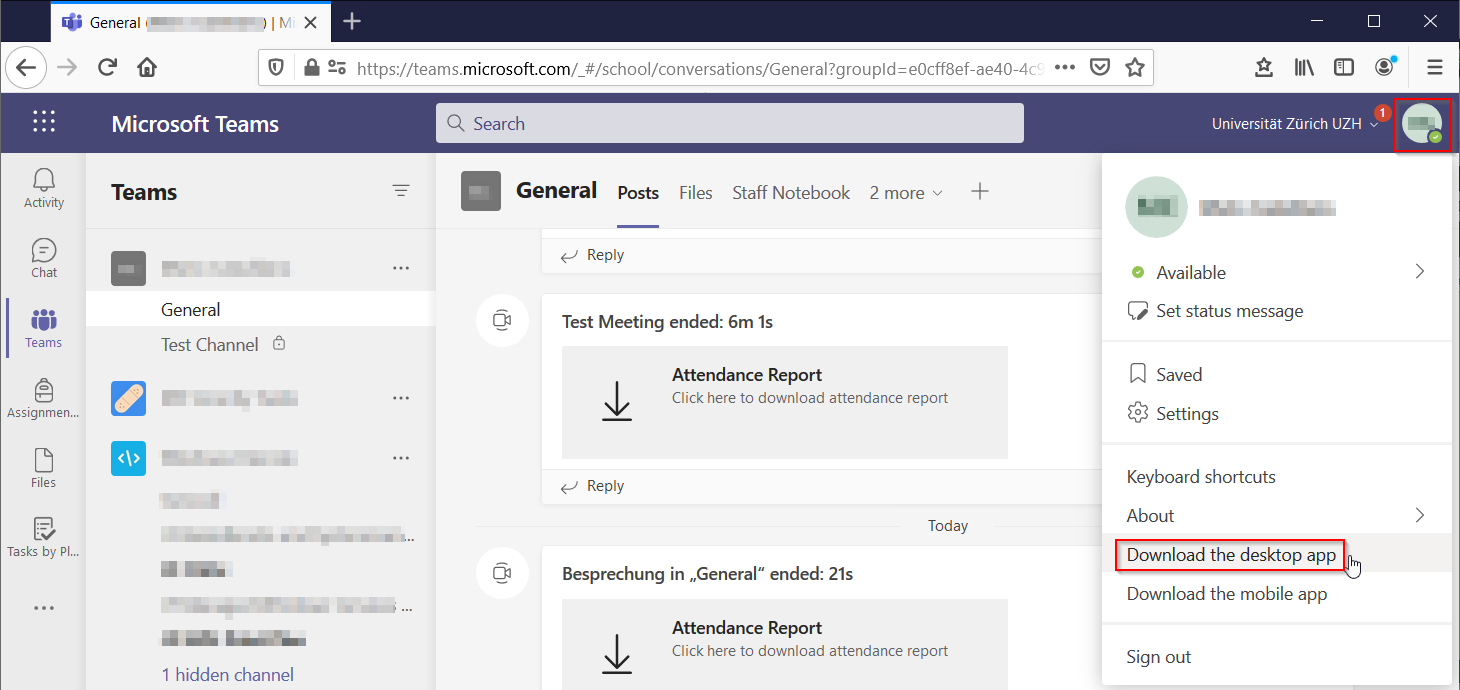Screen dimensions: 1460x690
Task: Add a new tab with plus icon
Action: point(980,192)
